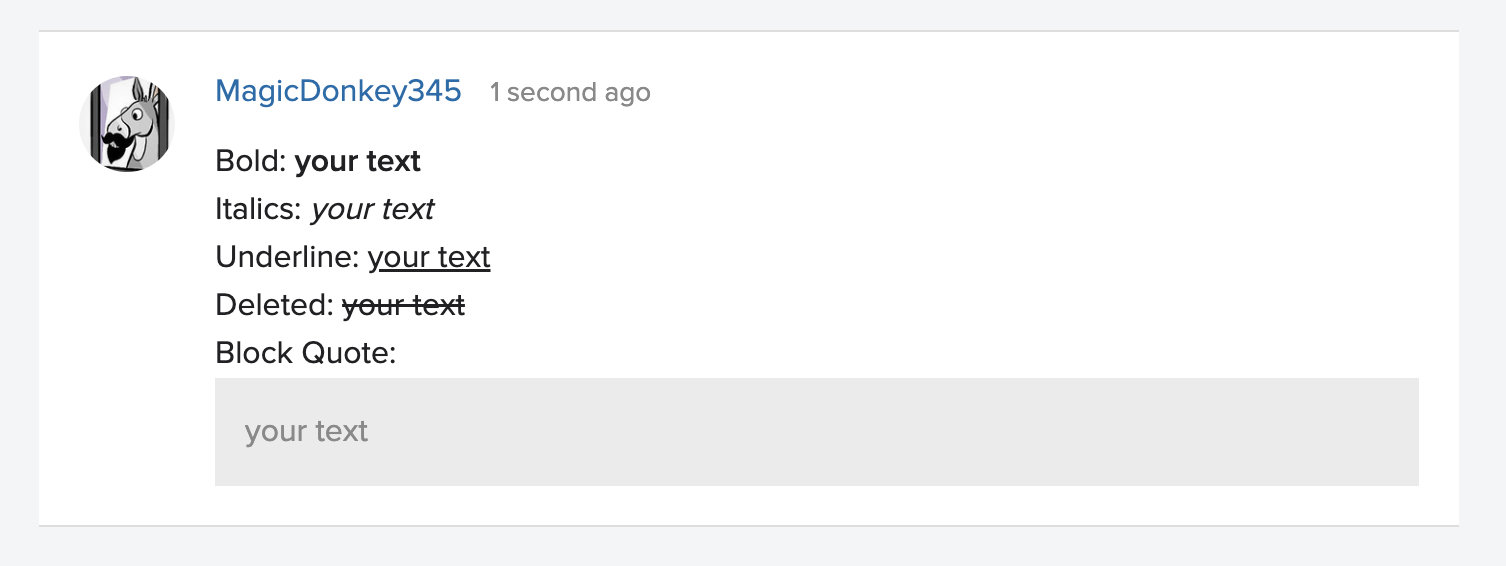1506x566 pixels.
Task: Click the "Bold:" label in the comment
Action: [250, 161]
